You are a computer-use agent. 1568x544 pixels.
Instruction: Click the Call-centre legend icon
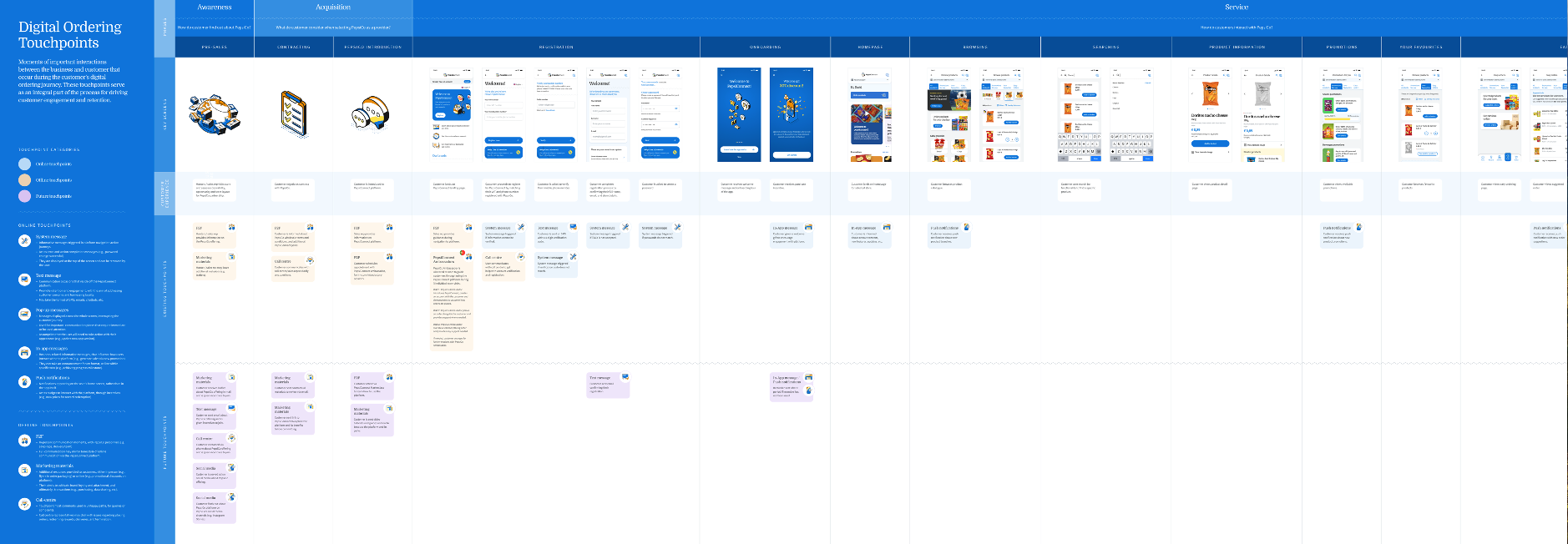(24, 504)
